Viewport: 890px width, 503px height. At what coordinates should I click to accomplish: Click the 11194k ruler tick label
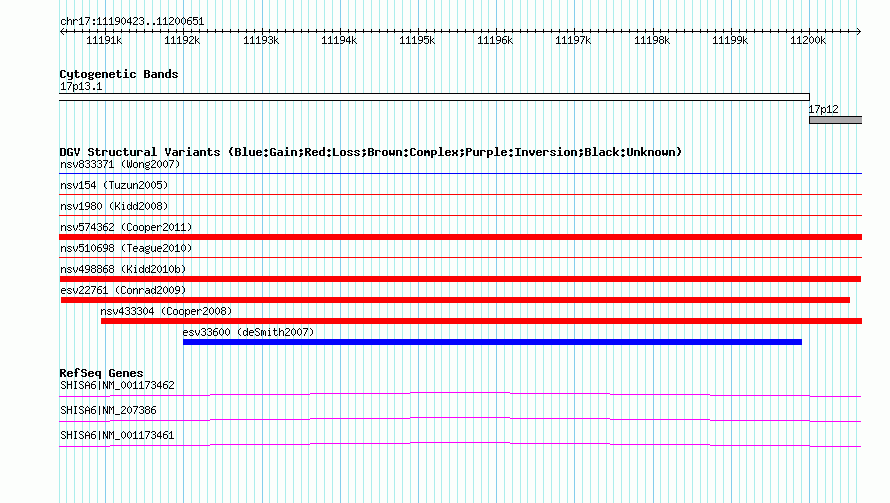click(339, 40)
